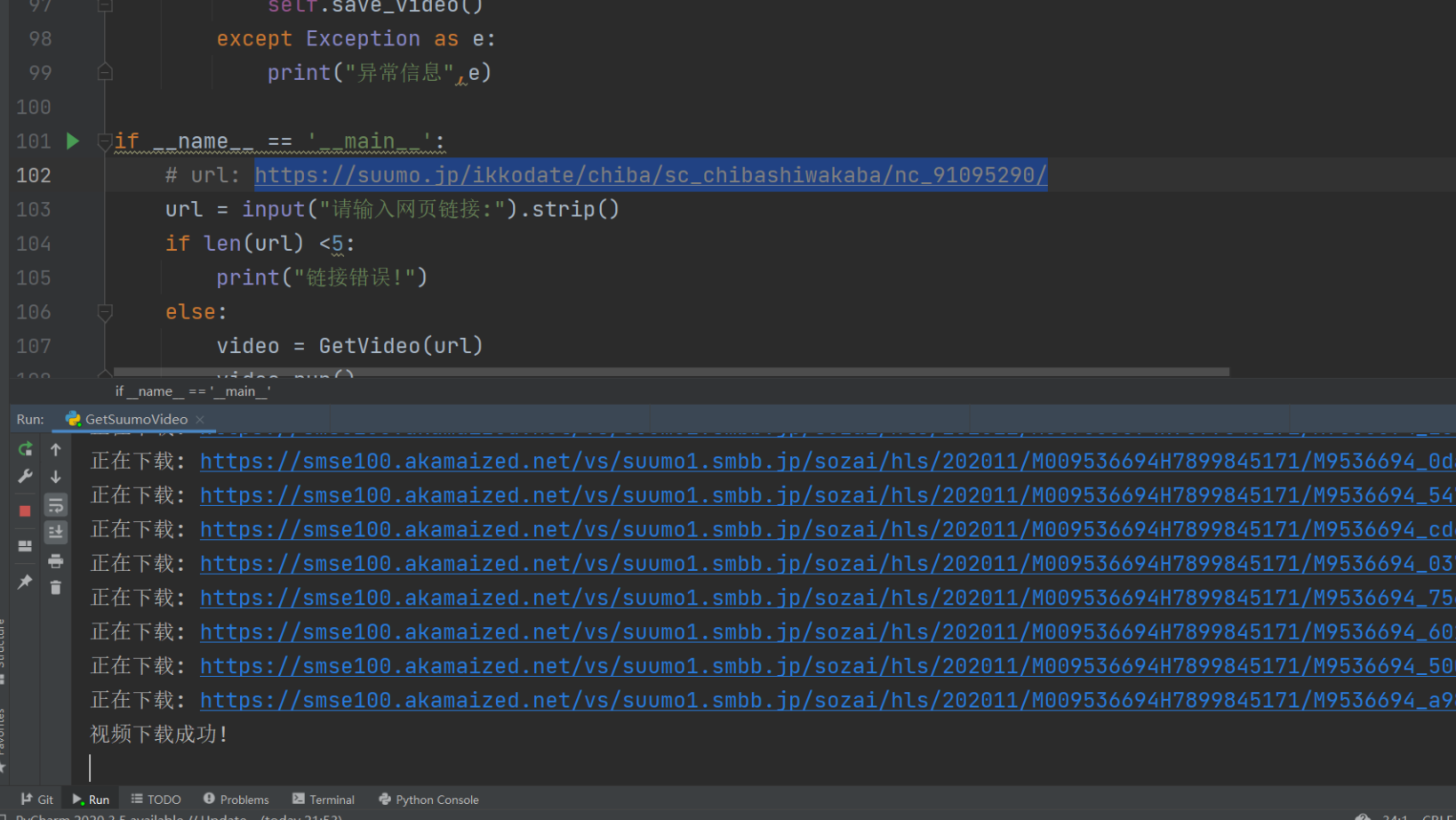Pin the Run tab with pin icon
The width and height of the screenshot is (1456, 820).
tap(25, 582)
